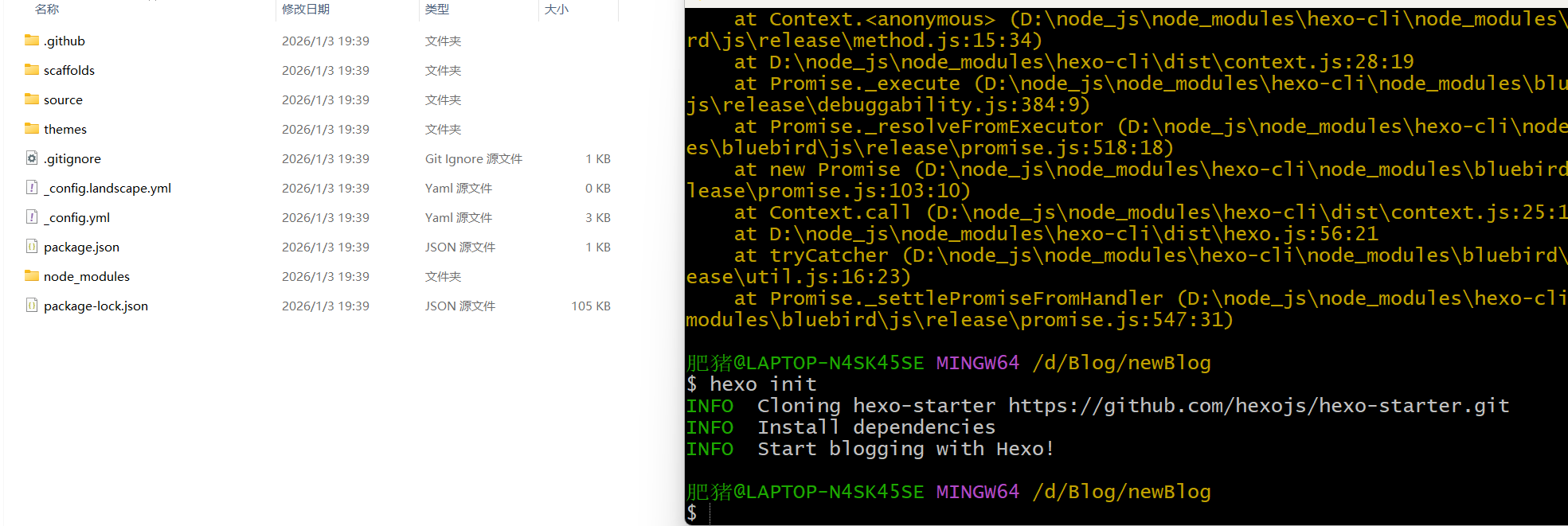Select the node_modules folder name
Image resolution: width=1568 pixels, height=526 pixels.
point(87,276)
